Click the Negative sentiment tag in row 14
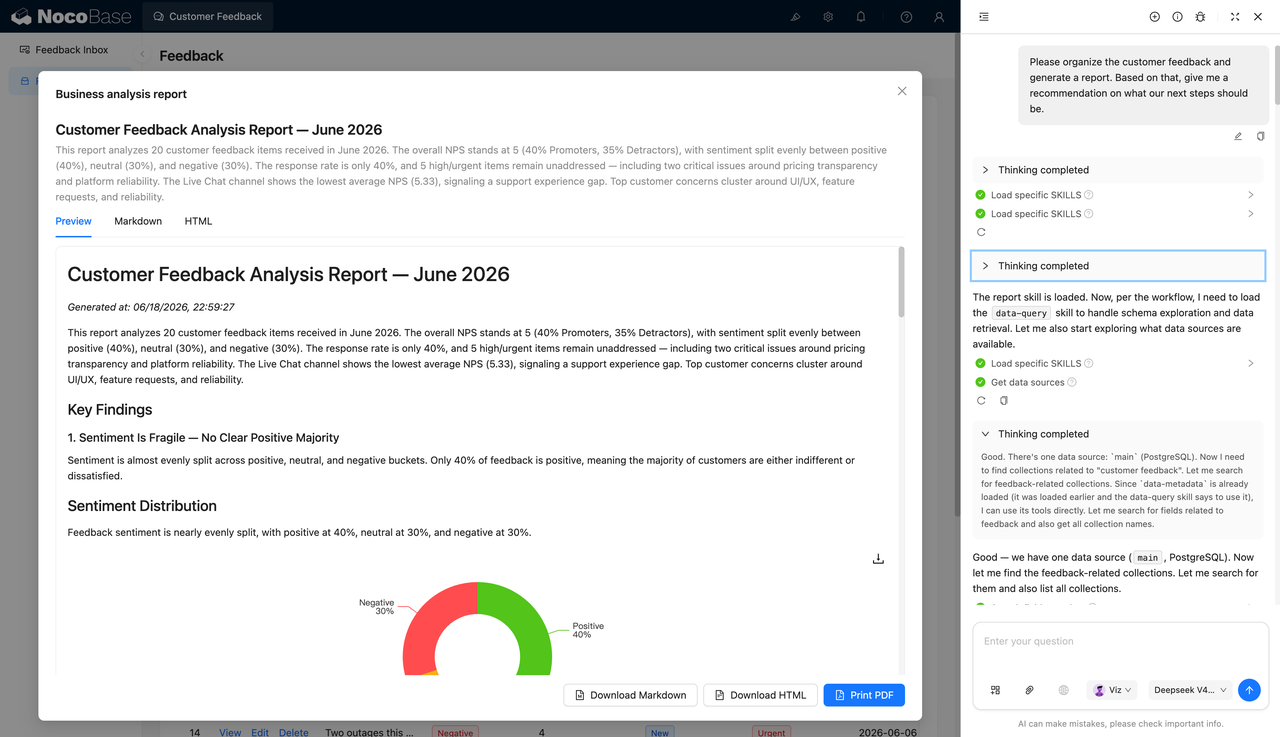 pos(455,732)
